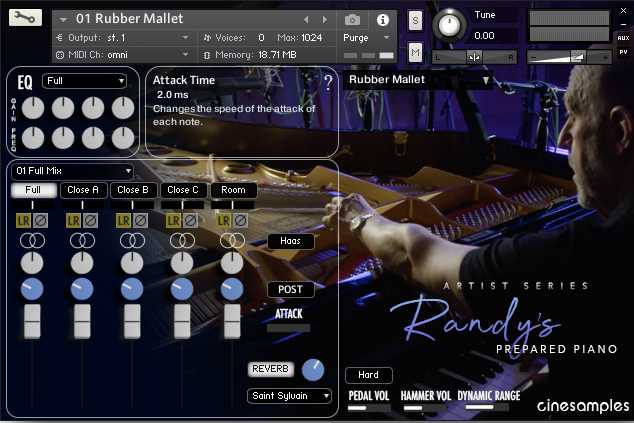
Task: Invert phase on the Close A channel
Action: [90, 221]
